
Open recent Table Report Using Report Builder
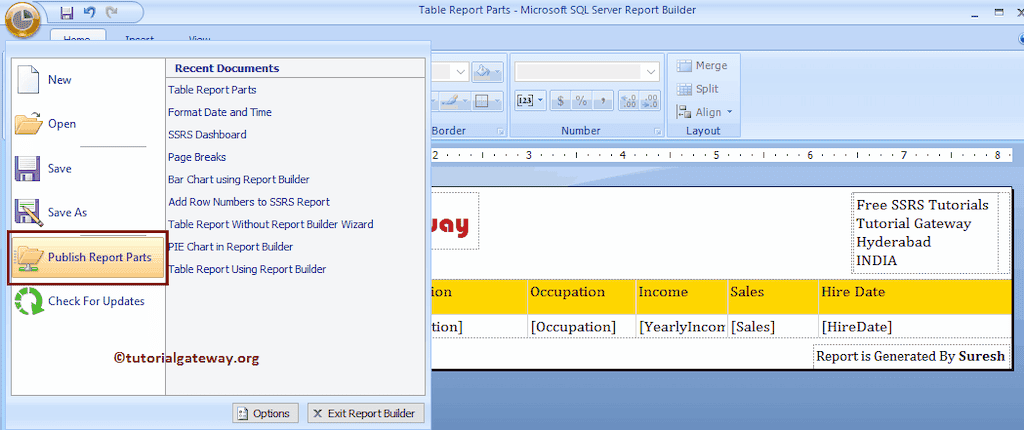click(247, 269)
